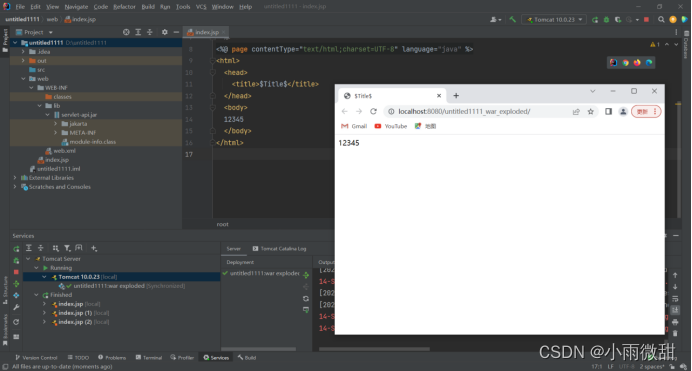The width and height of the screenshot is (692, 371).
Task: Open Search Everywhere with the magnifier icon
Action: click(x=661, y=19)
